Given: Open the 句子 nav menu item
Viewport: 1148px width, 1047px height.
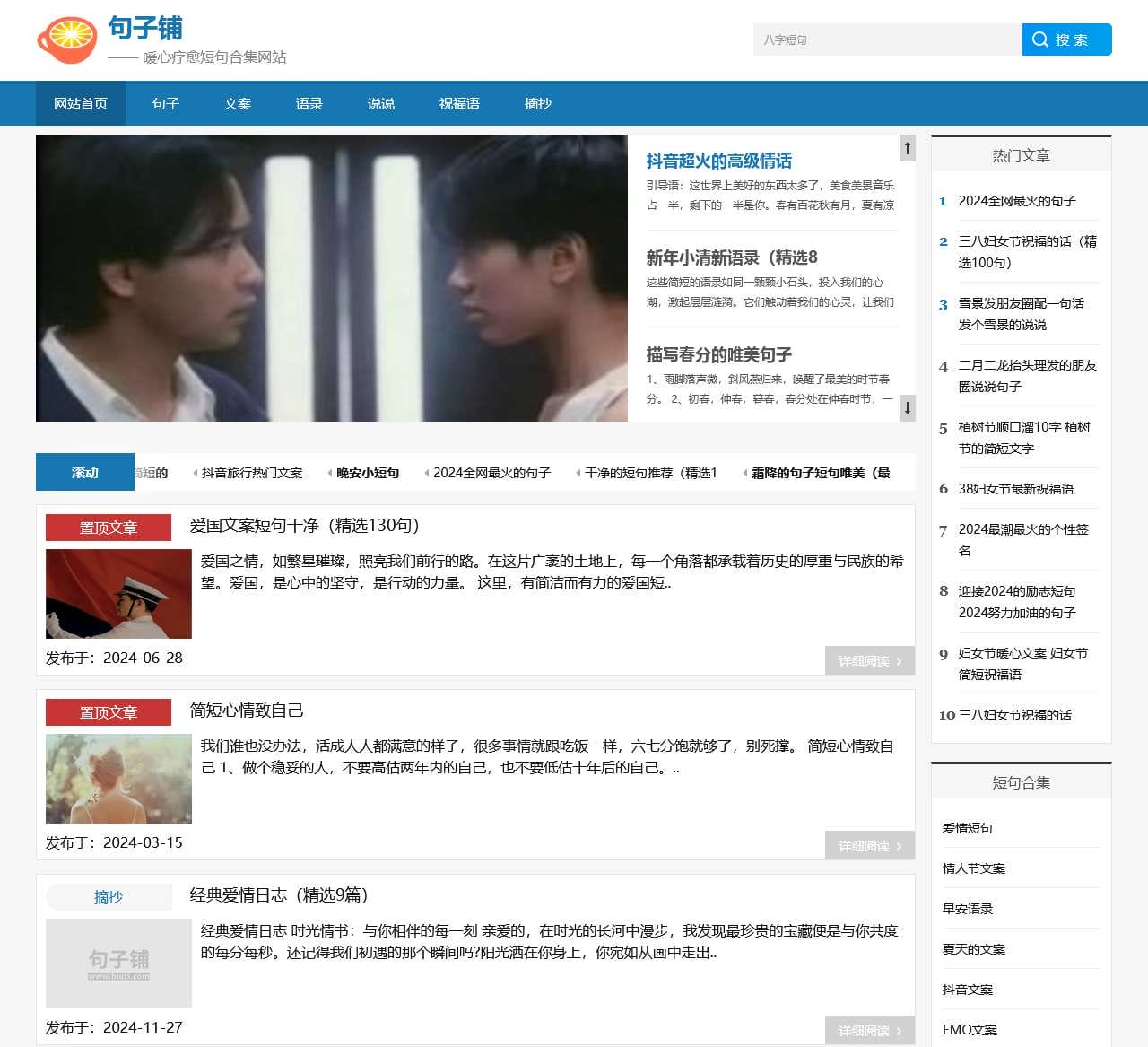Looking at the screenshot, I should click(166, 103).
